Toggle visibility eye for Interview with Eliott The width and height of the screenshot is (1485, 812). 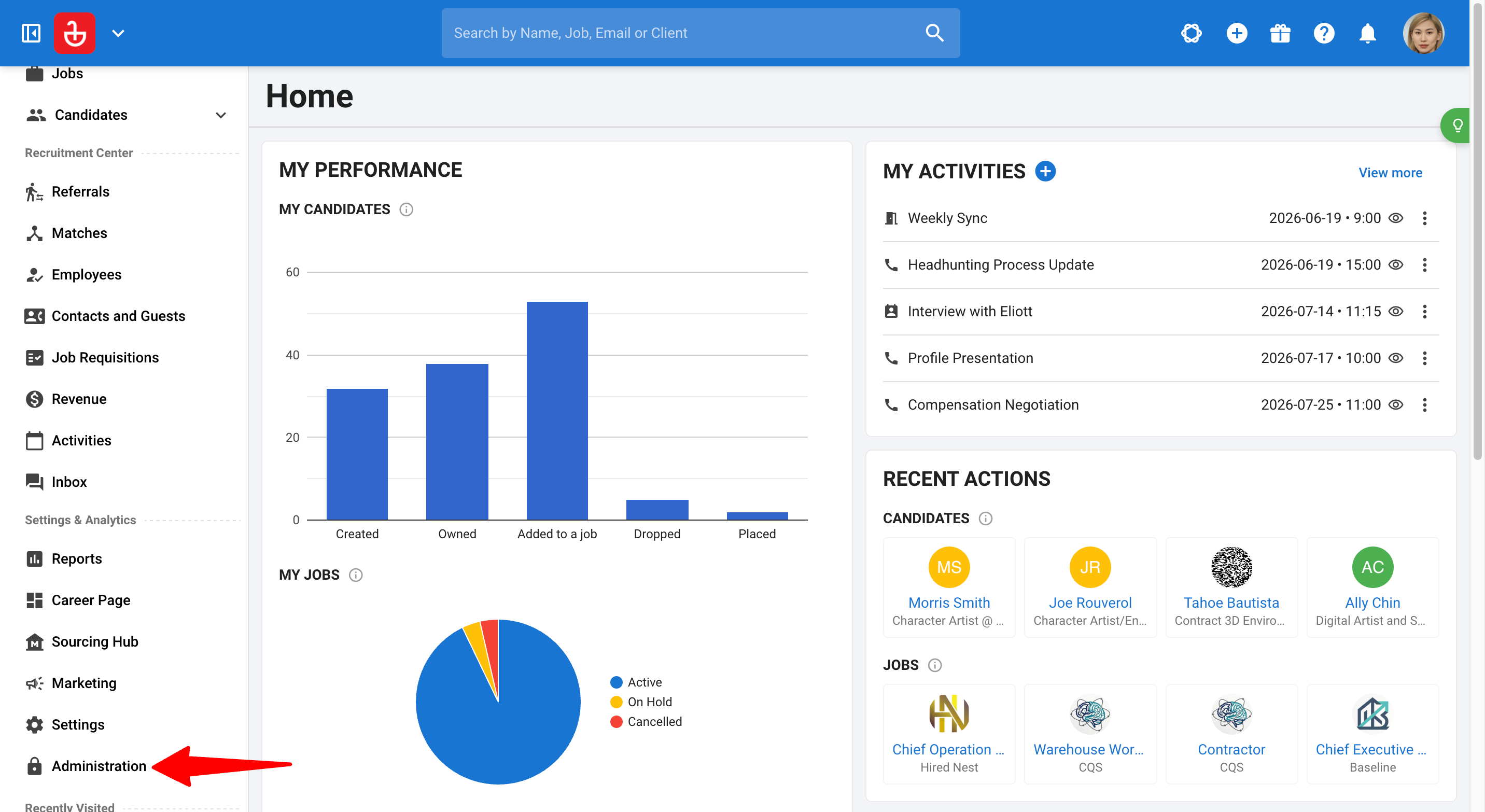(1395, 311)
